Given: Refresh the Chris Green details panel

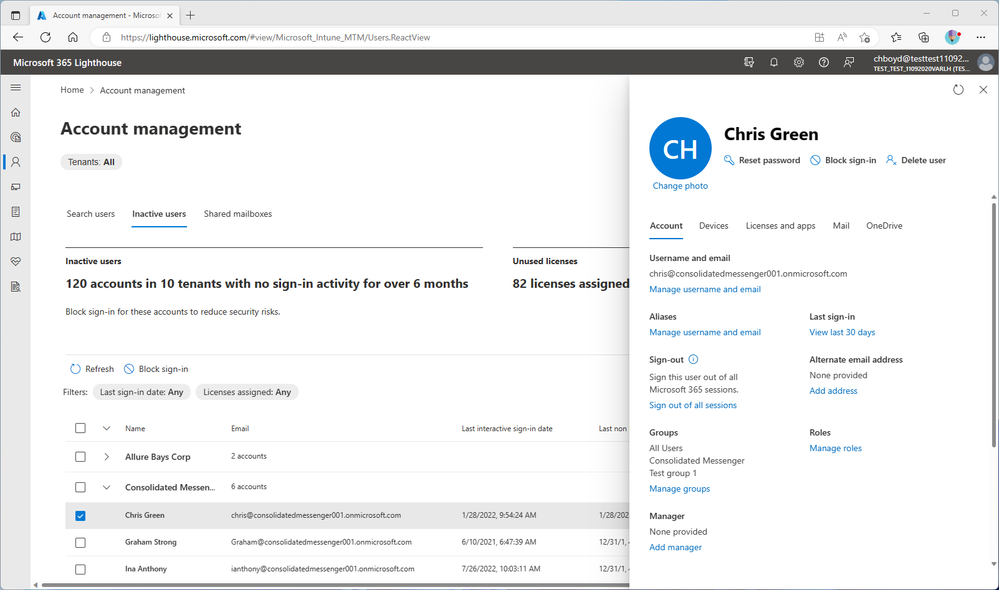Looking at the screenshot, I should [958, 90].
